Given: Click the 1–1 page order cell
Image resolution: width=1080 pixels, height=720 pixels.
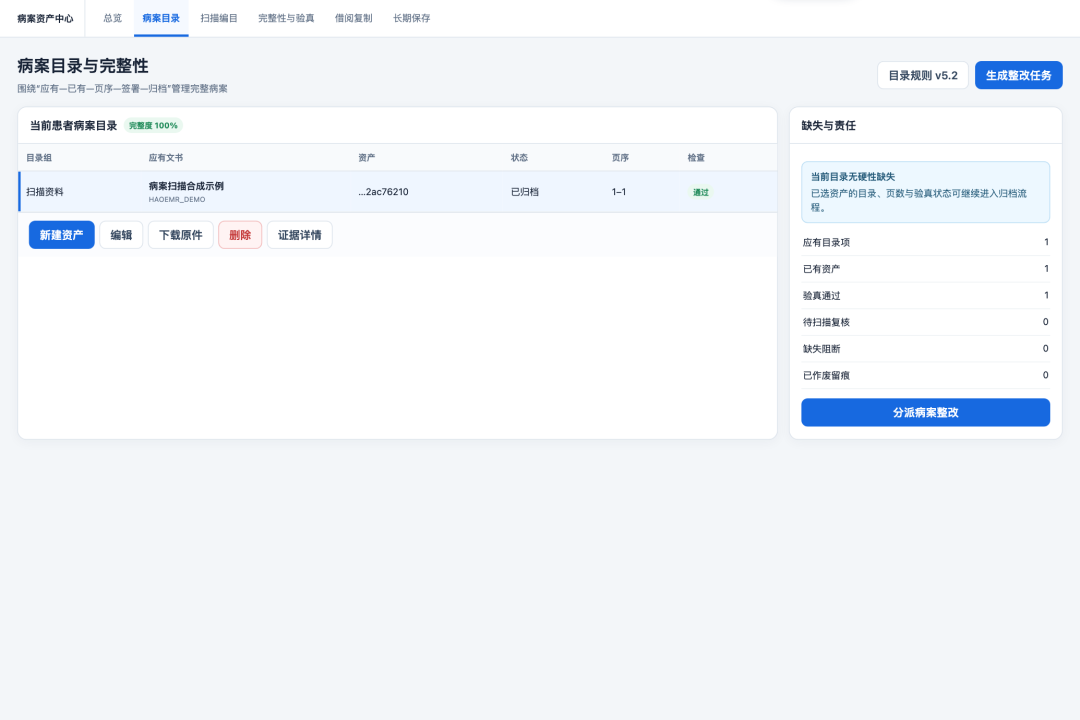Looking at the screenshot, I should coord(619,192).
